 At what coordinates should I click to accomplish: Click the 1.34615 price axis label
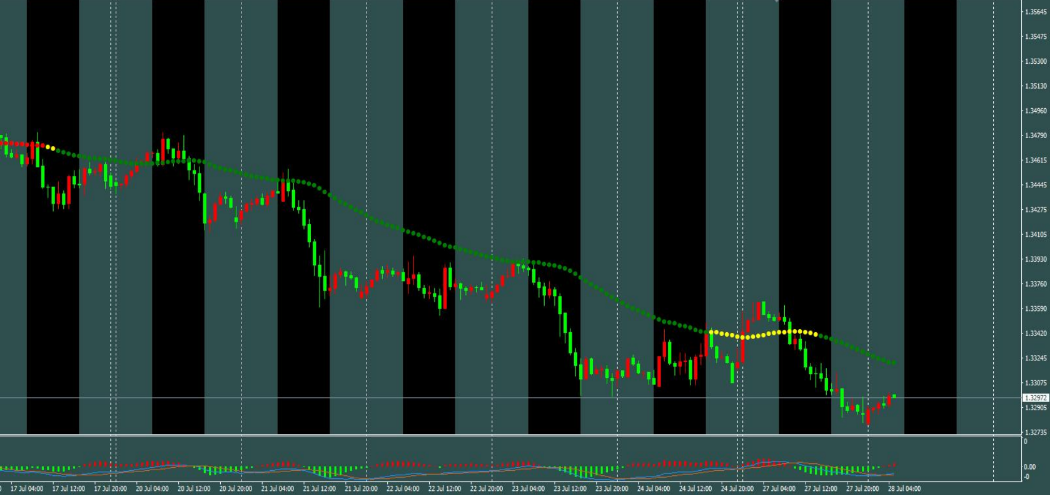point(1036,160)
